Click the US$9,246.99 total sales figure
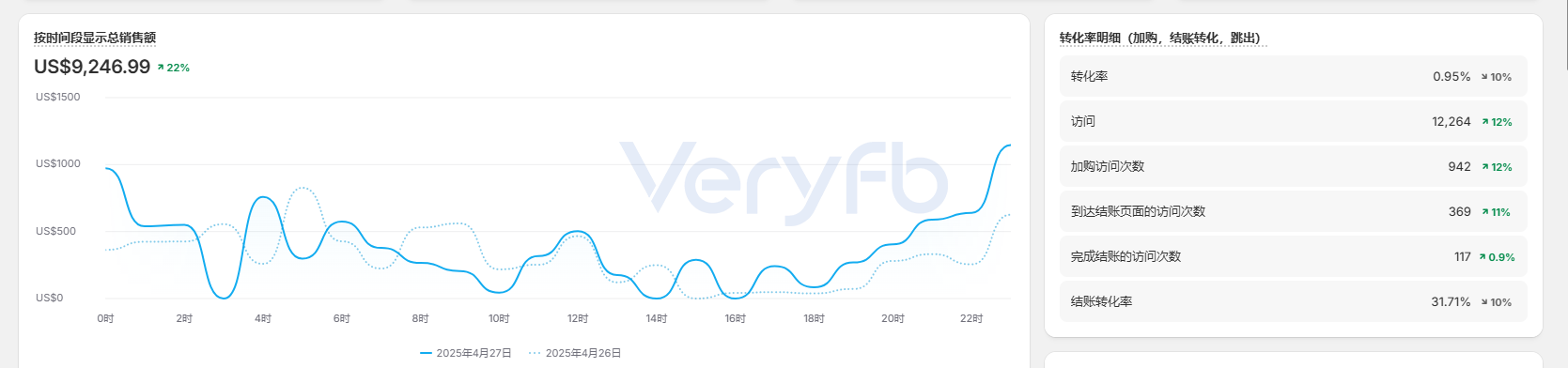1568x368 pixels. coord(92,67)
